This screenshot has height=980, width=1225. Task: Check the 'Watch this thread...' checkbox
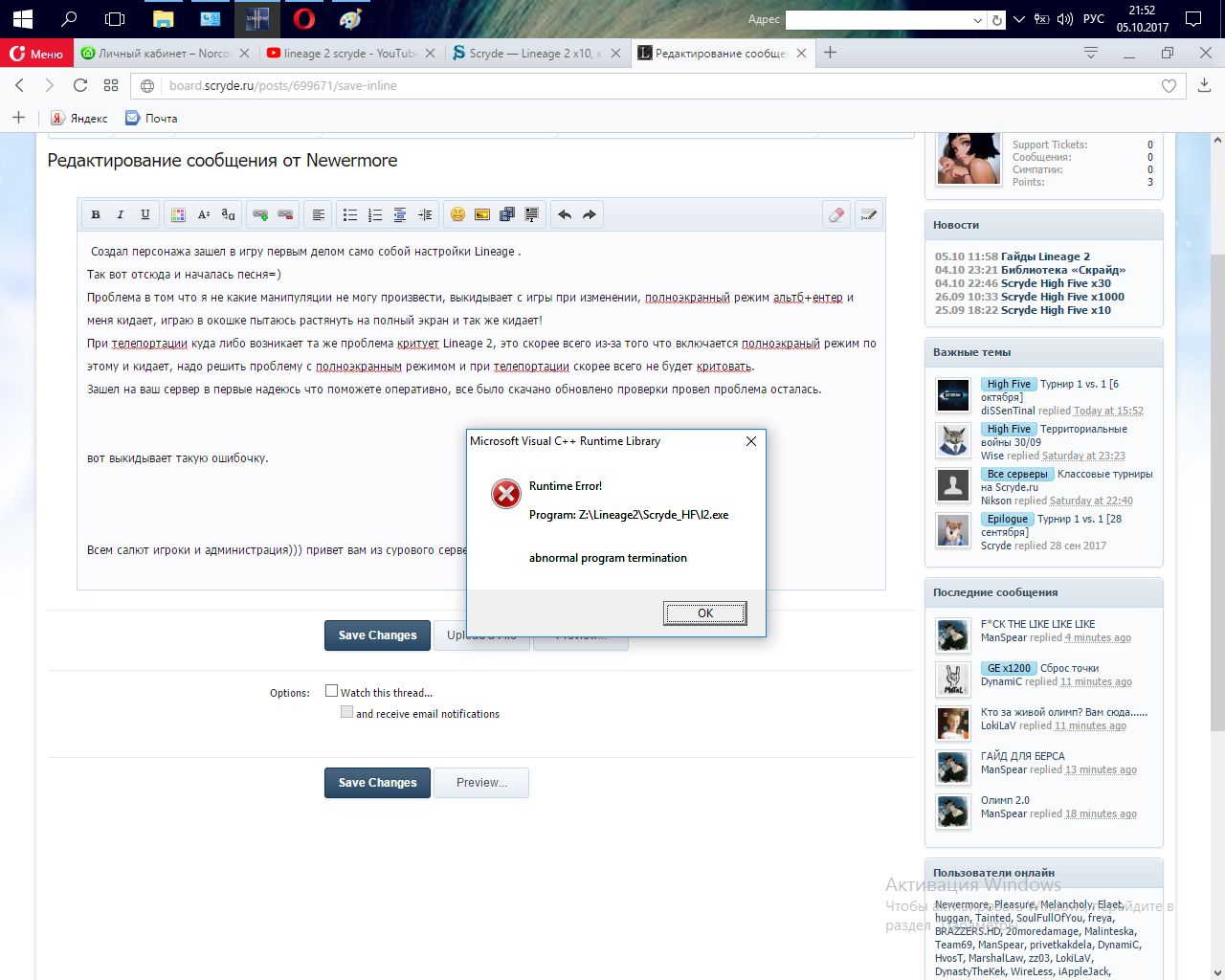pos(332,691)
